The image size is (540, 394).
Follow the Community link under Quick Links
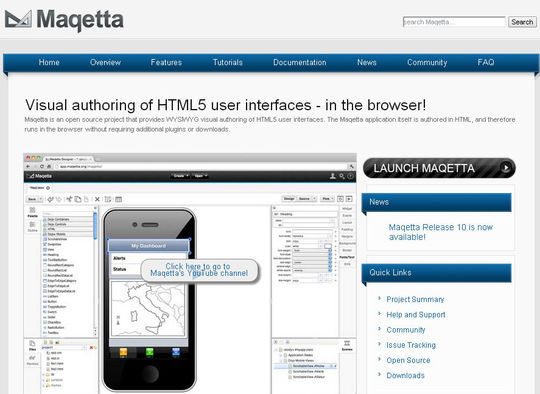point(406,330)
